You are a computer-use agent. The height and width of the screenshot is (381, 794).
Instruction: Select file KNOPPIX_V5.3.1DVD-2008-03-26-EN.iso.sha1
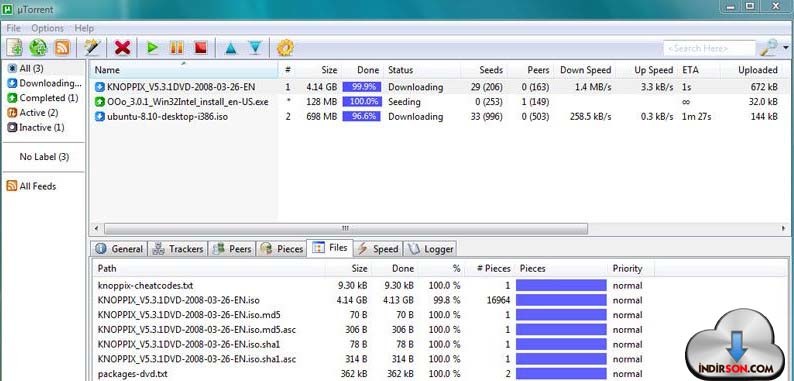(x=189, y=345)
